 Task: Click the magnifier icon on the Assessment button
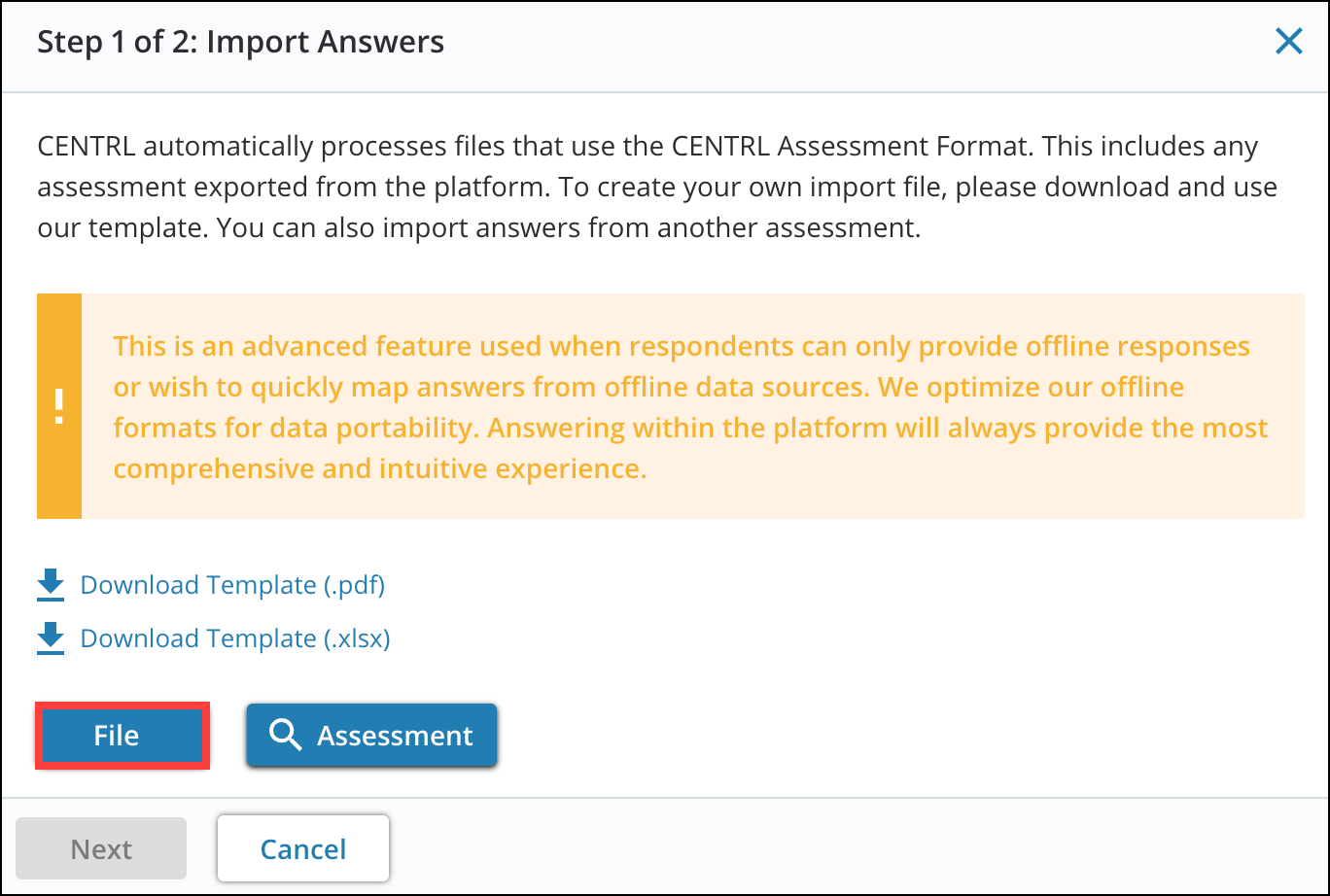[285, 735]
